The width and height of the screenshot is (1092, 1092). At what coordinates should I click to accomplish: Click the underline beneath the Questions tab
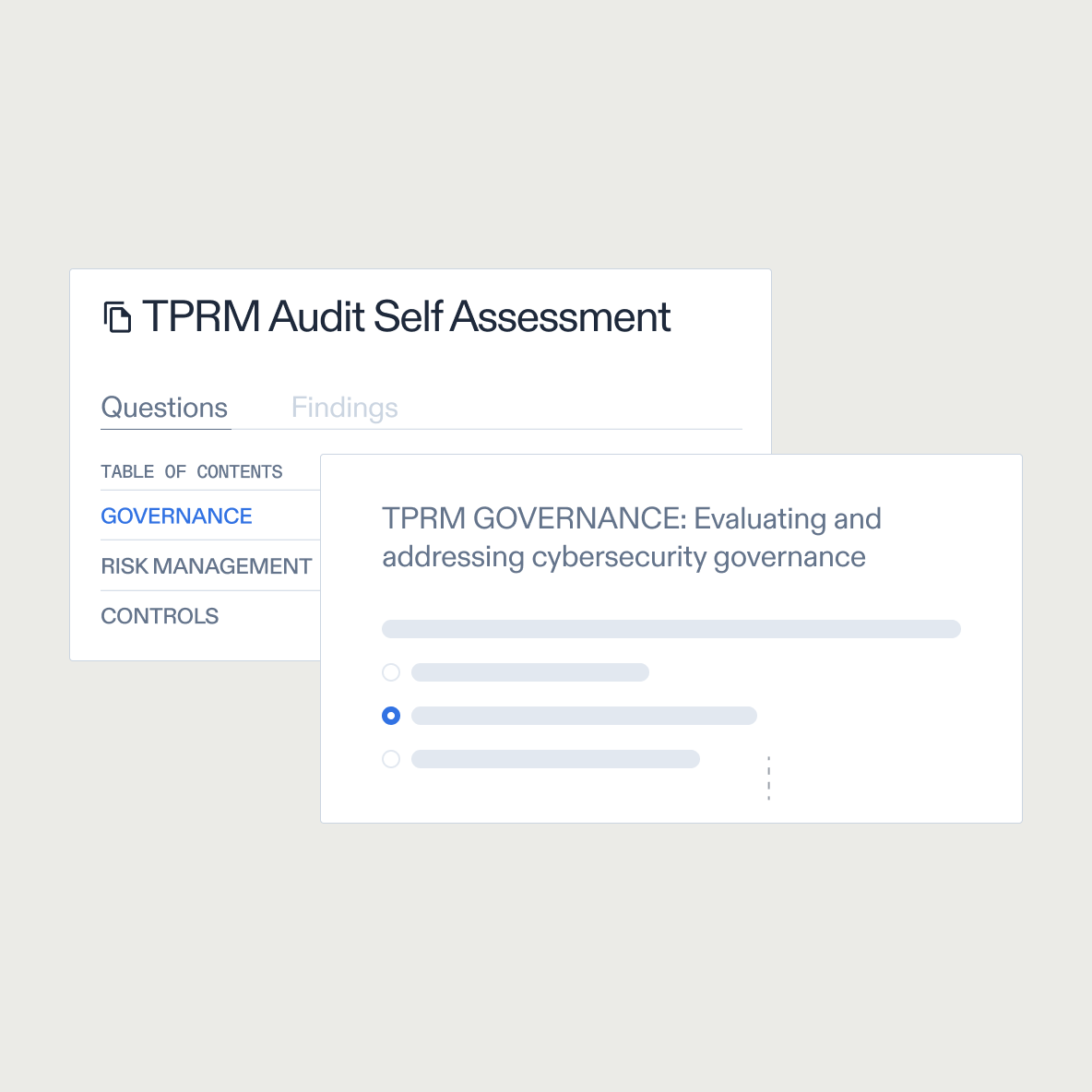(x=164, y=428)
